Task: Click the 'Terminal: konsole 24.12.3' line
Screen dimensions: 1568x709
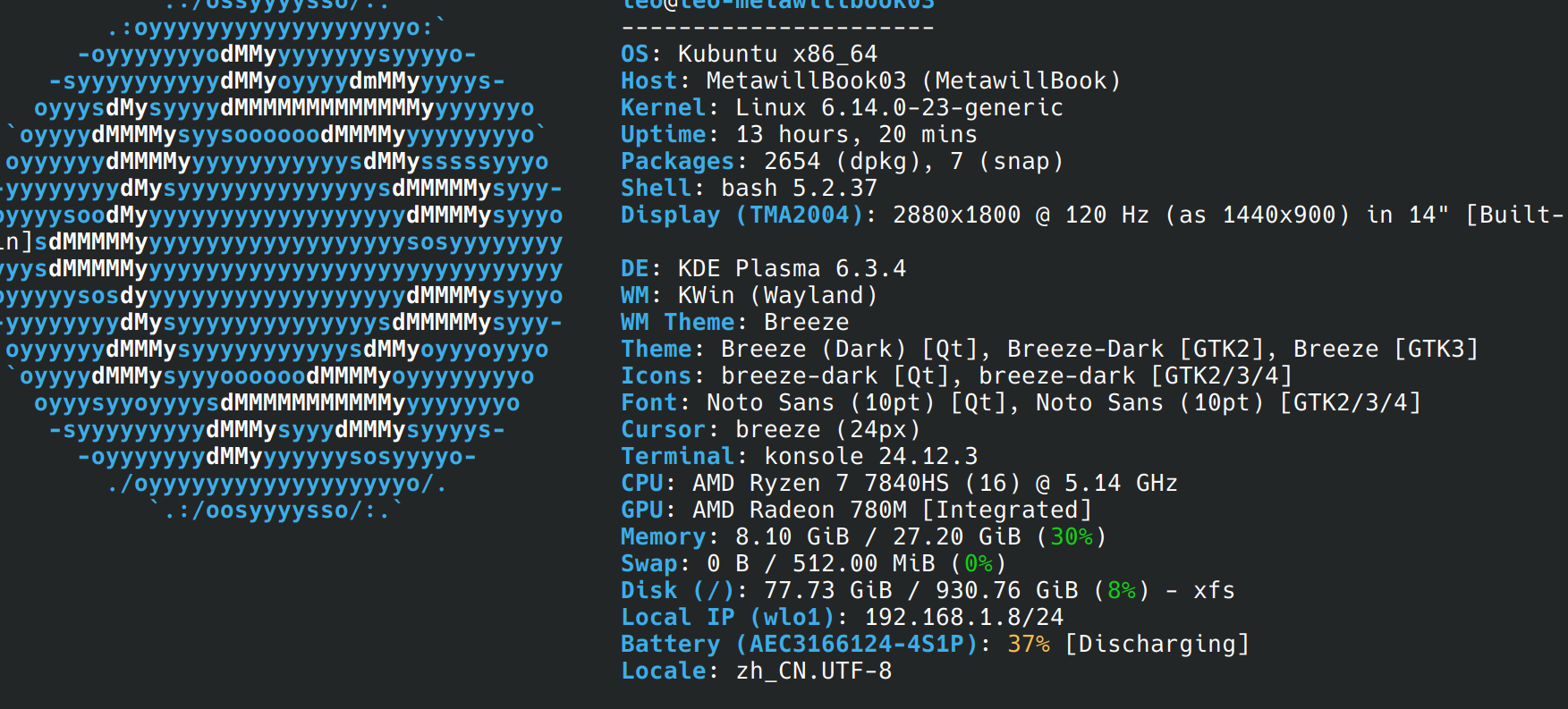Action: pos(800,456)
